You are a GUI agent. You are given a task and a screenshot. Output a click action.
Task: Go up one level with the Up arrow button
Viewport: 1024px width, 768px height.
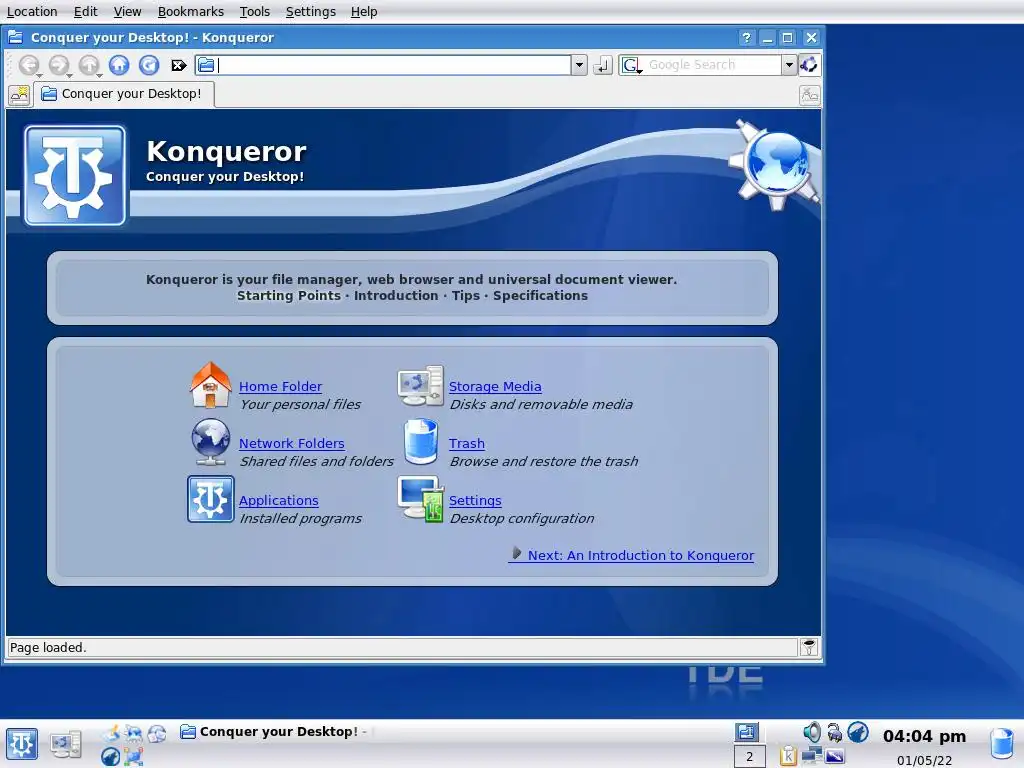pos(89,65)
